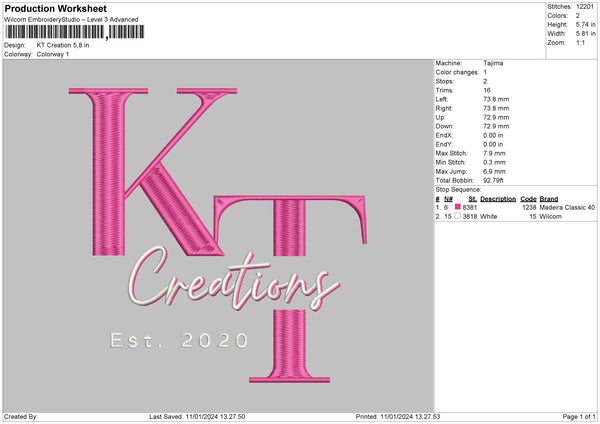Click the thread number 3818
Viewport: 600px width, 424px height.
click(470, 217)
